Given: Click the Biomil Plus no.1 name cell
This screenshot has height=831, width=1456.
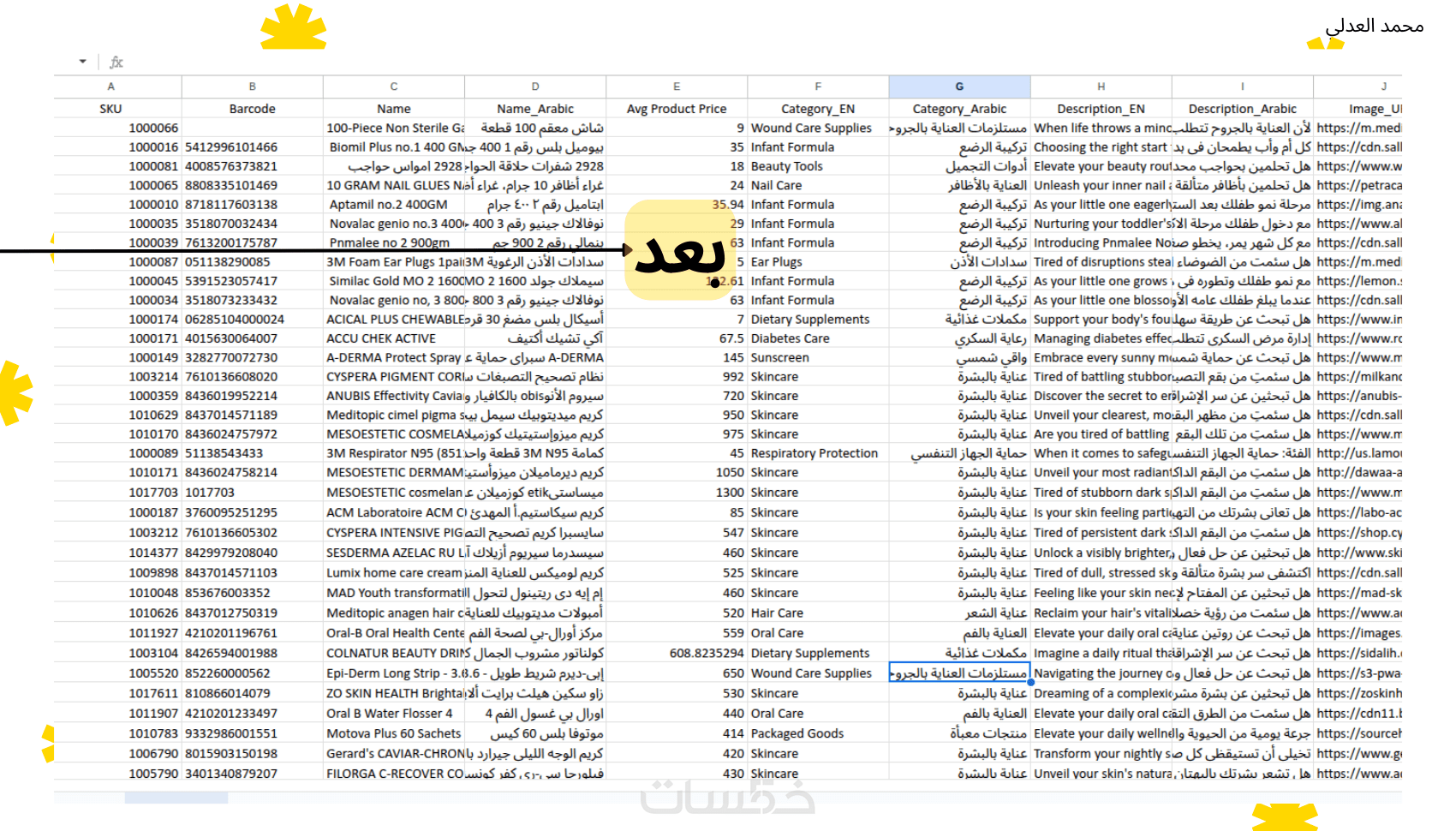Looking at the screenshot, I should (394, 147).
